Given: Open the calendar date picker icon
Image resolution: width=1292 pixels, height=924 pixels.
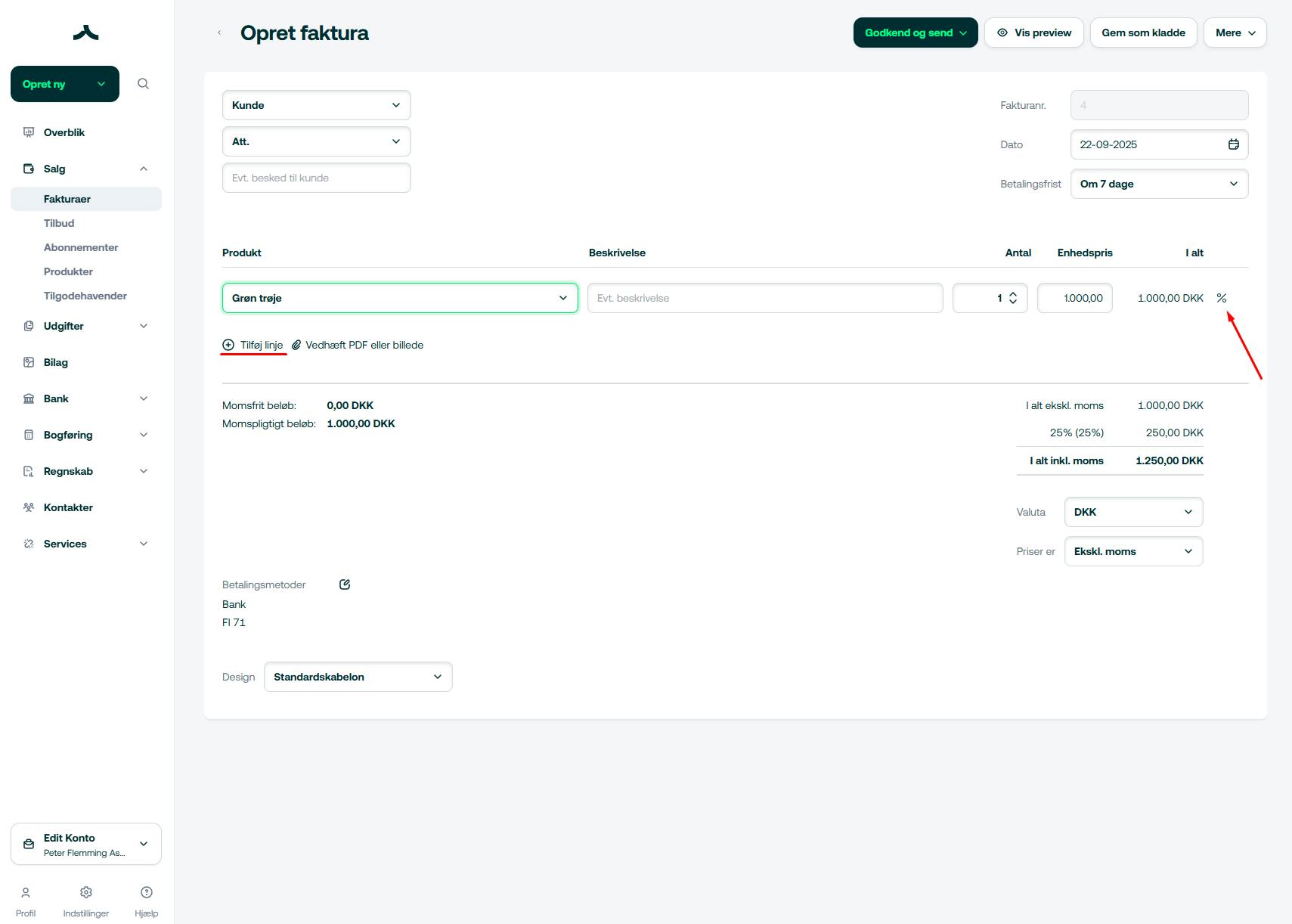Looking at the screenshot, I should 1233,144.
